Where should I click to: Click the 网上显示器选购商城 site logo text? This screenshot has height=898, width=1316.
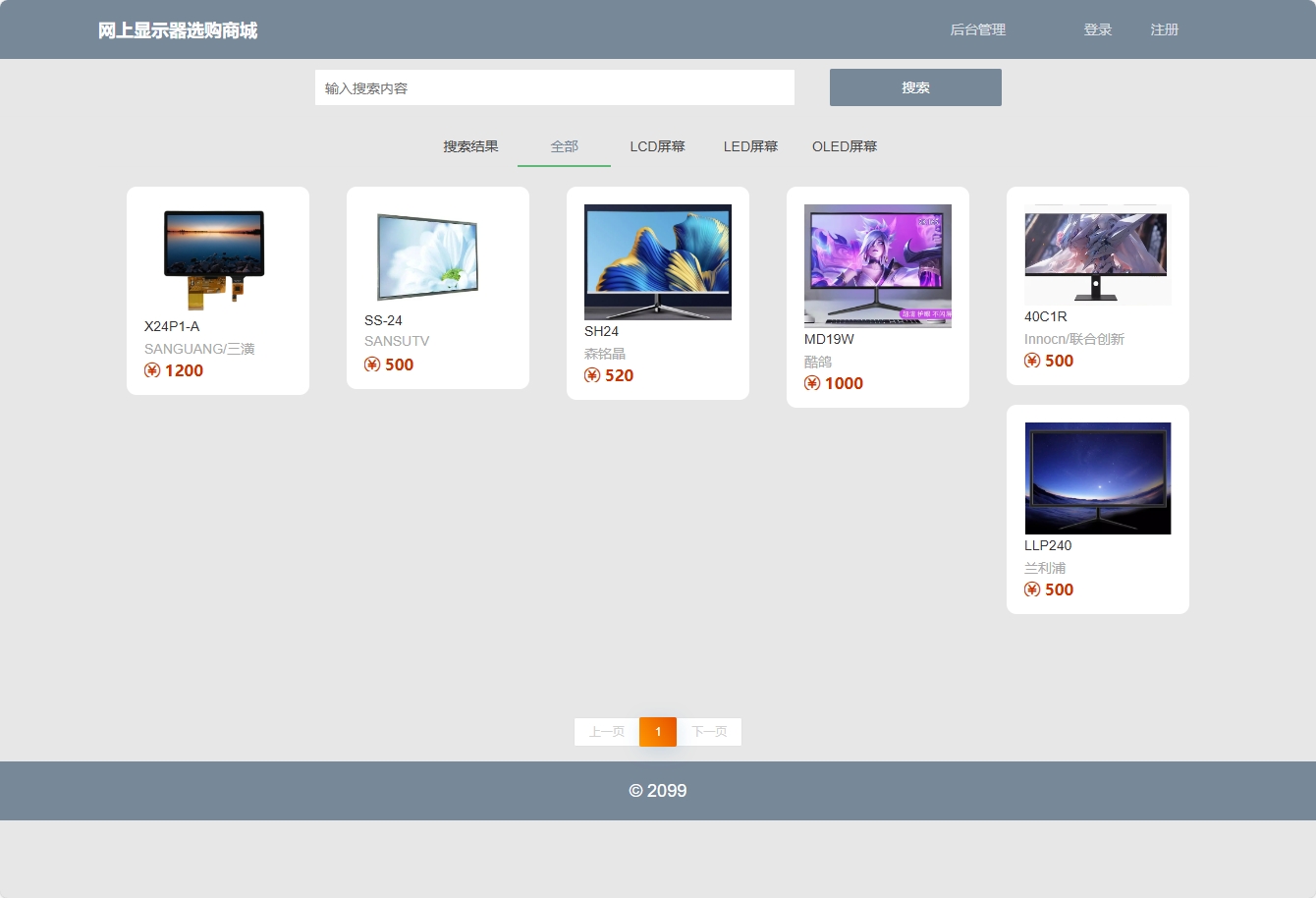click(x=177, y=29)
